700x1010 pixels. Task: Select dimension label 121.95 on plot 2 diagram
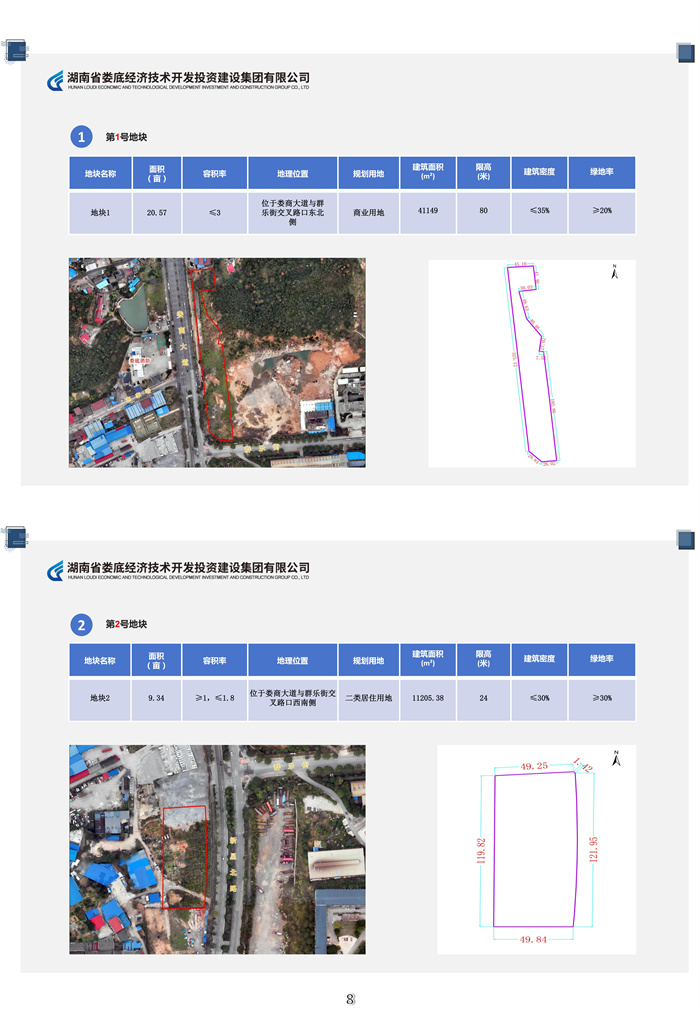pos(593,850)
